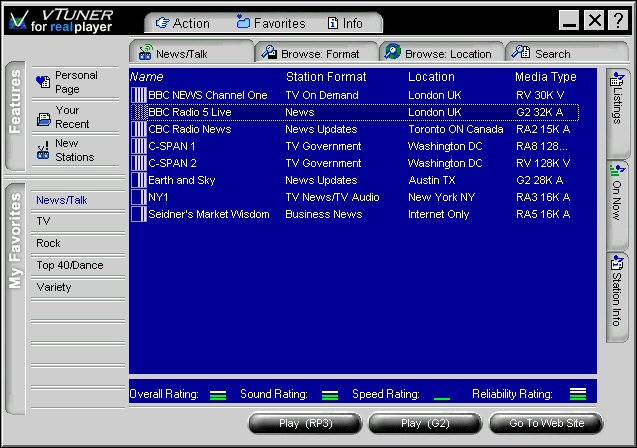Choose the Variety favorites category
Image resolution: width=637 pixels, height=448 pixels.
(x=54, y=287)
